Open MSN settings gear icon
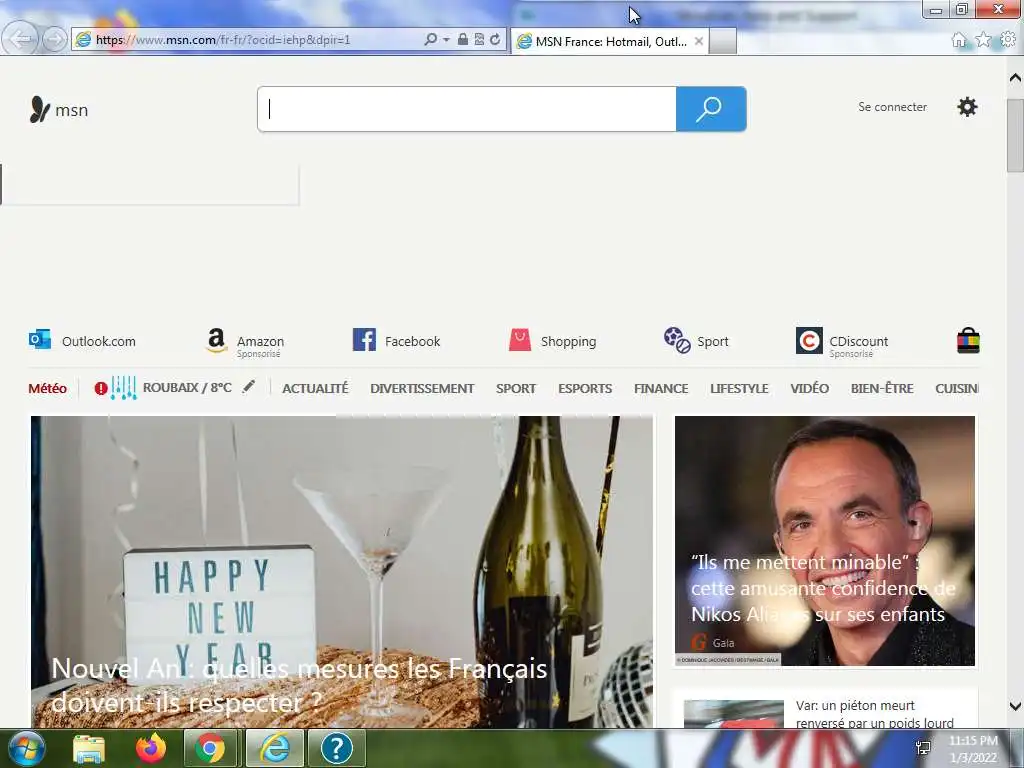1024x768 pixels. point(967,106)
